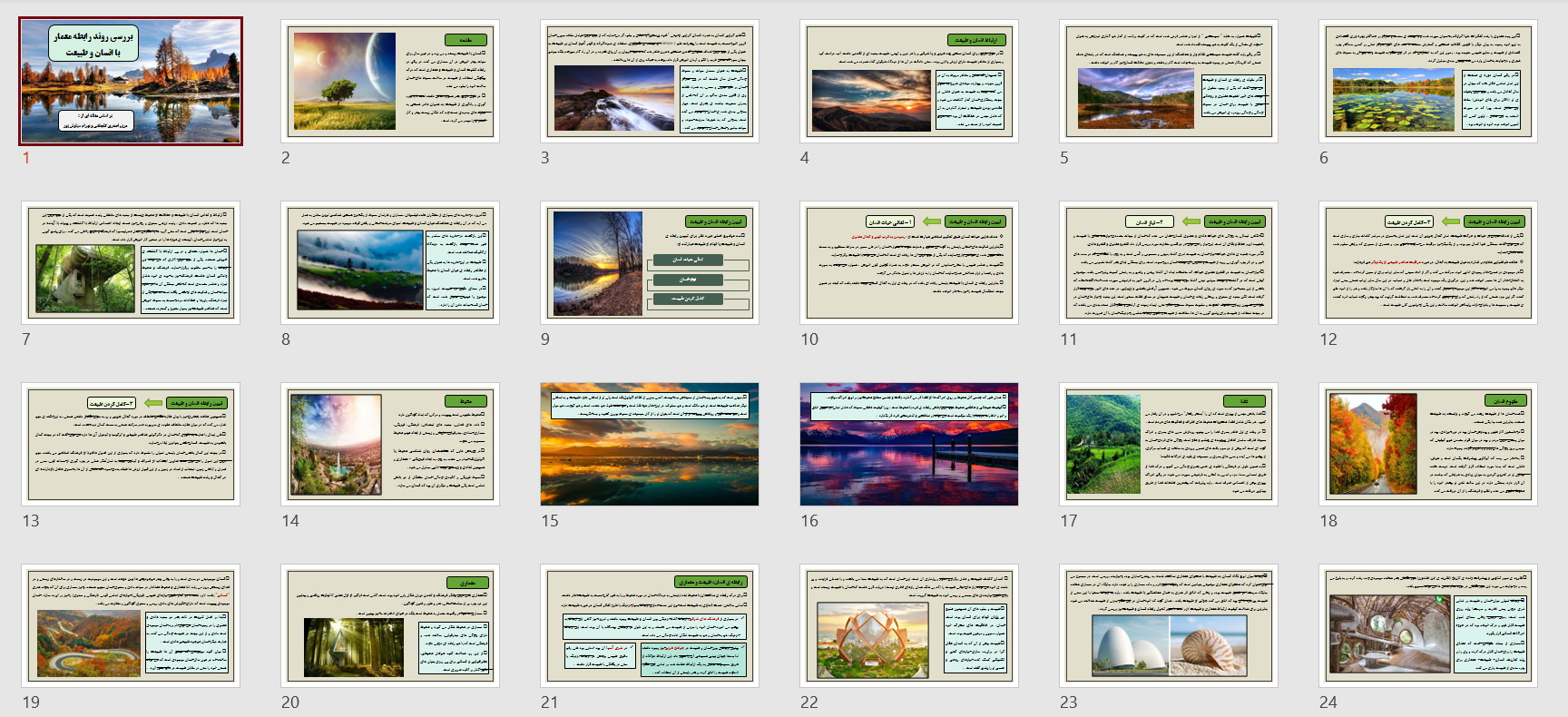The image size is (1568, 717).
Task: Click slide 19 with winding road photo
Action: tap(131, 625)
